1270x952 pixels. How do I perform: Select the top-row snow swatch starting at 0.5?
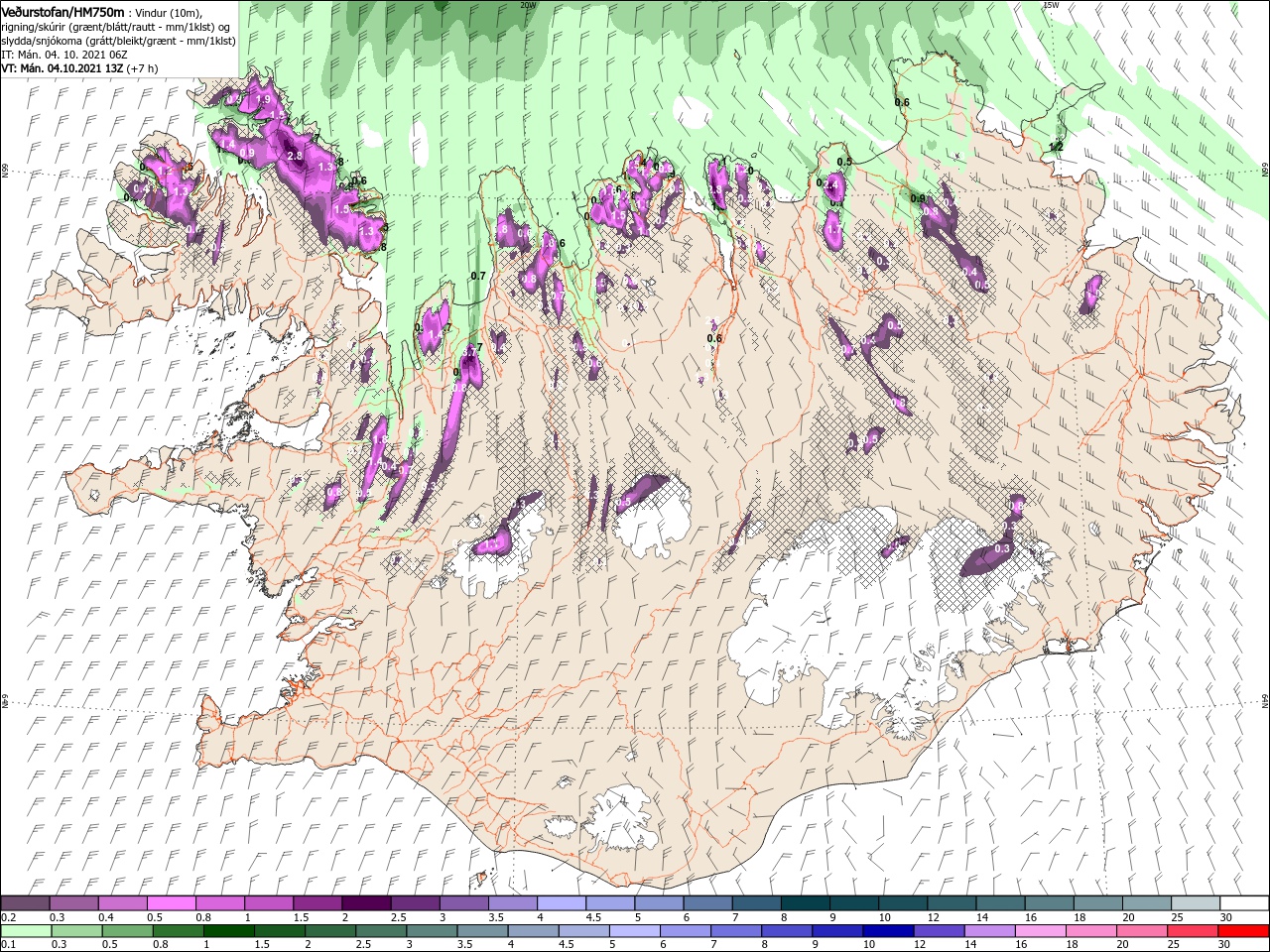(x=171, y=903)
